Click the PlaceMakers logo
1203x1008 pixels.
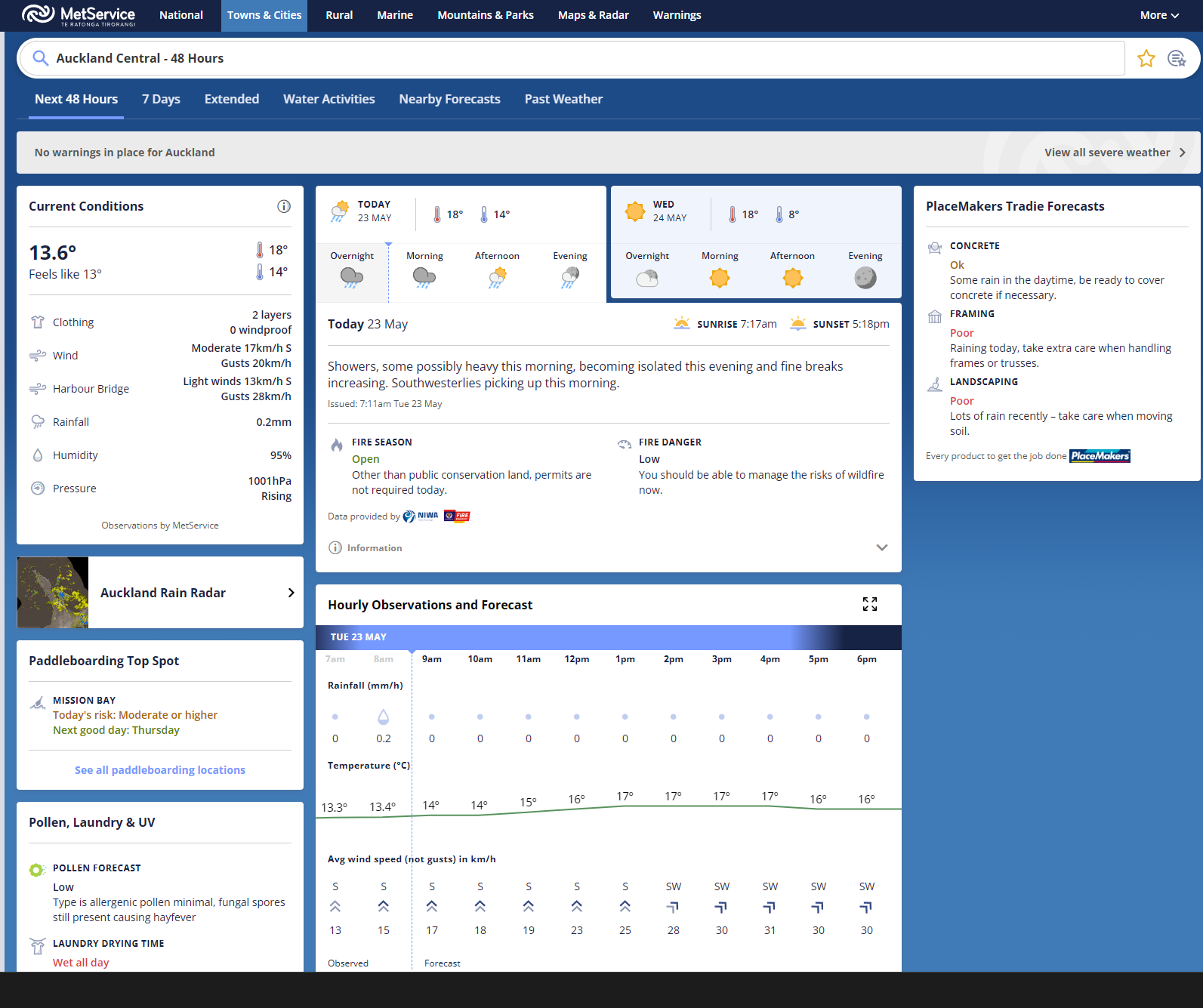click(x=1100, y=456)
